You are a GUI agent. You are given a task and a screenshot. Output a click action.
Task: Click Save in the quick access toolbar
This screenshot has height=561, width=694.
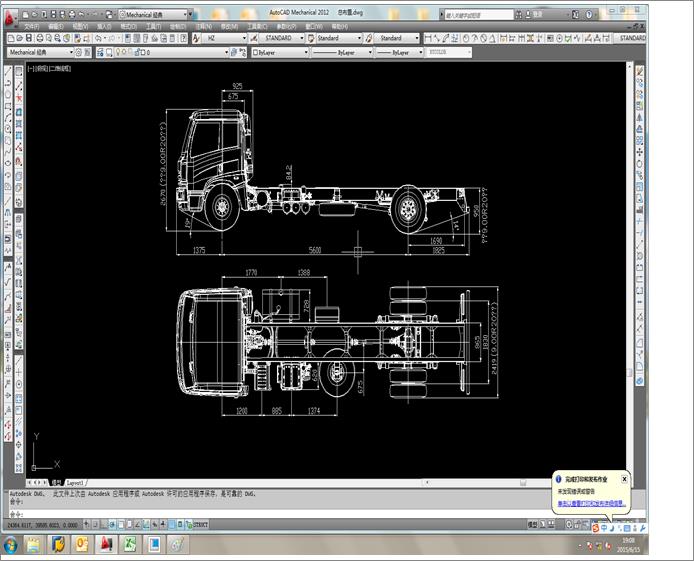click(x=54, y=15)
